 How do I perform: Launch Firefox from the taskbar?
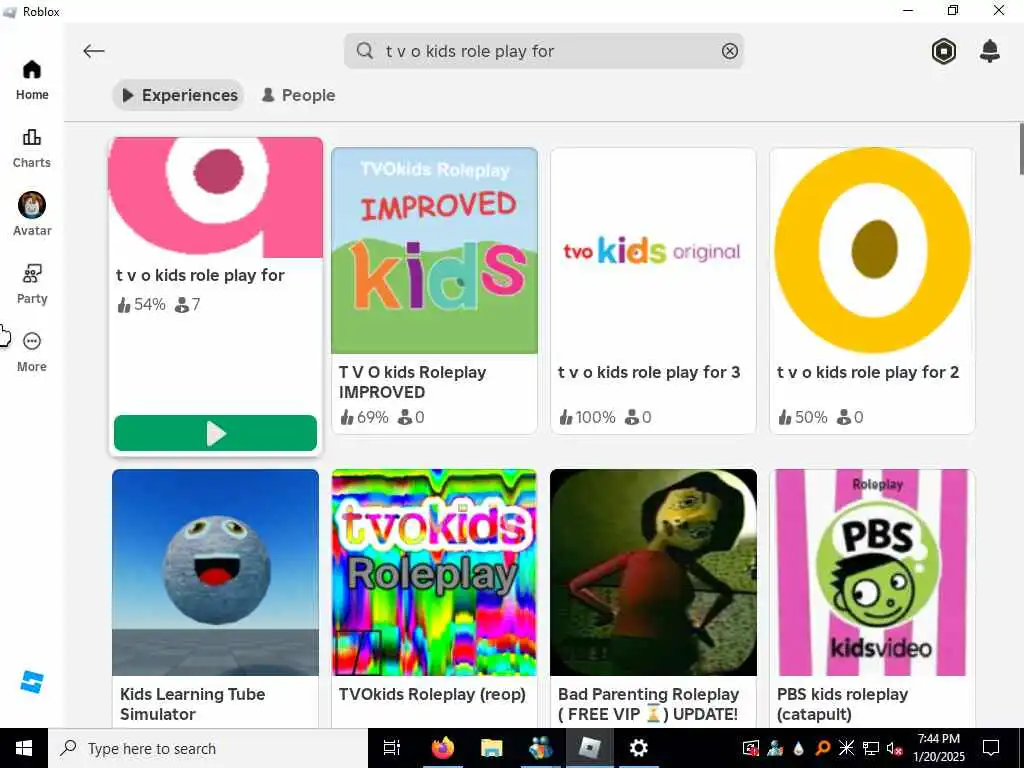tap(443, 748)
